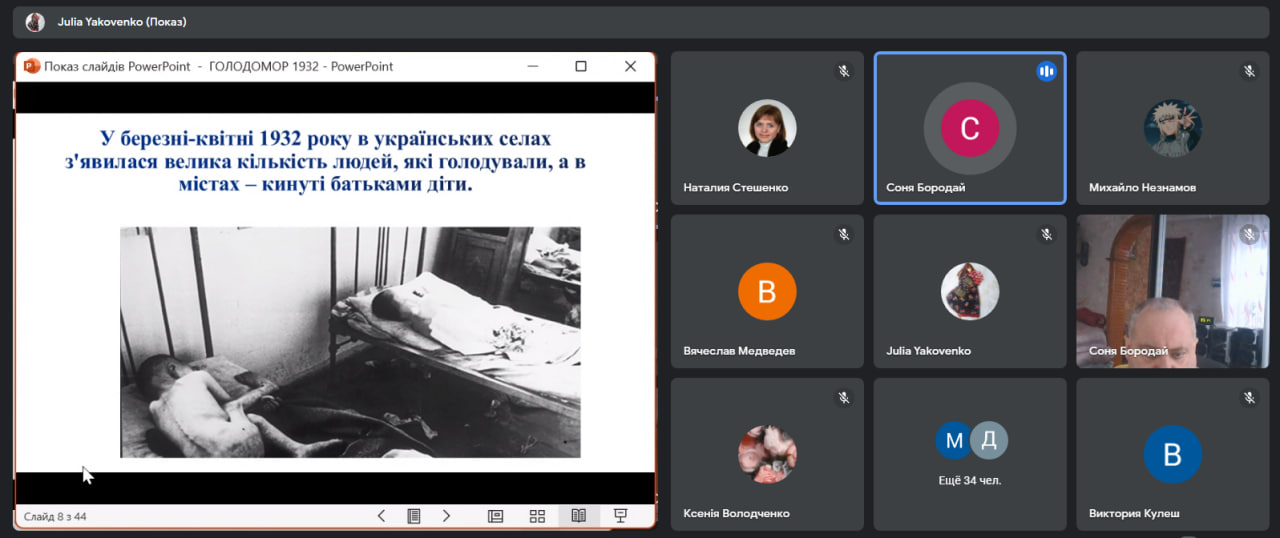1280x538 pixels.
Task: Click the PowerPoint logo in window title bar
Action: click(31, 66)
